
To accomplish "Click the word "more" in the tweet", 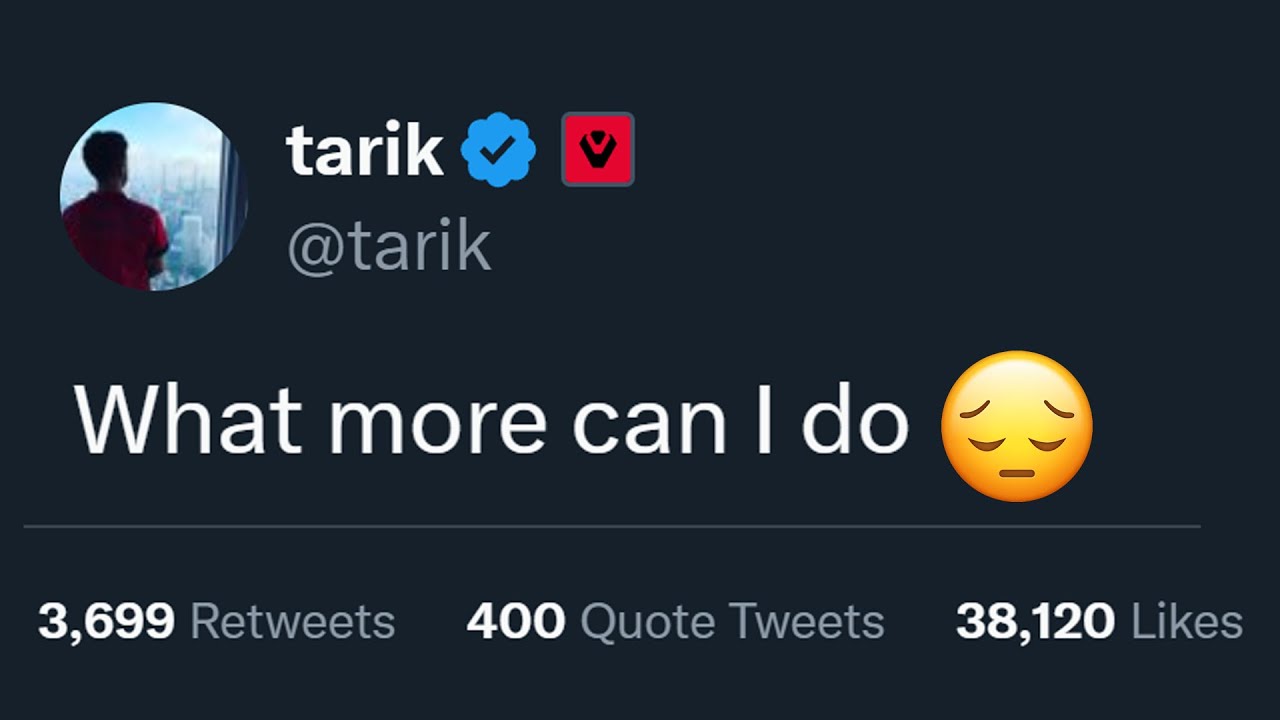I will pyautogui.click(x=437, y=422).
